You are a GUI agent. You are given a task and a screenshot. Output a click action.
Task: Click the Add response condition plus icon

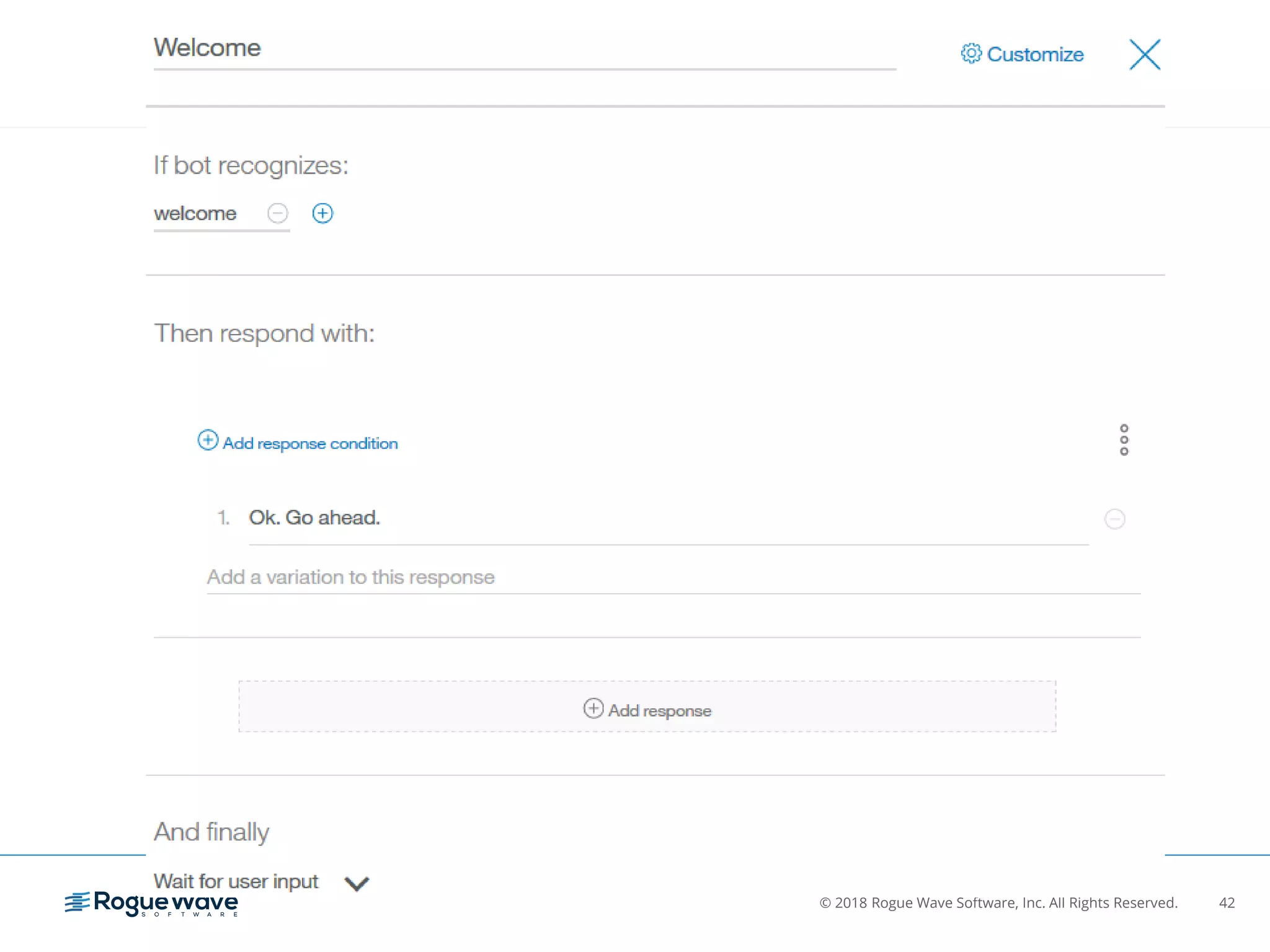pos(208,441)
